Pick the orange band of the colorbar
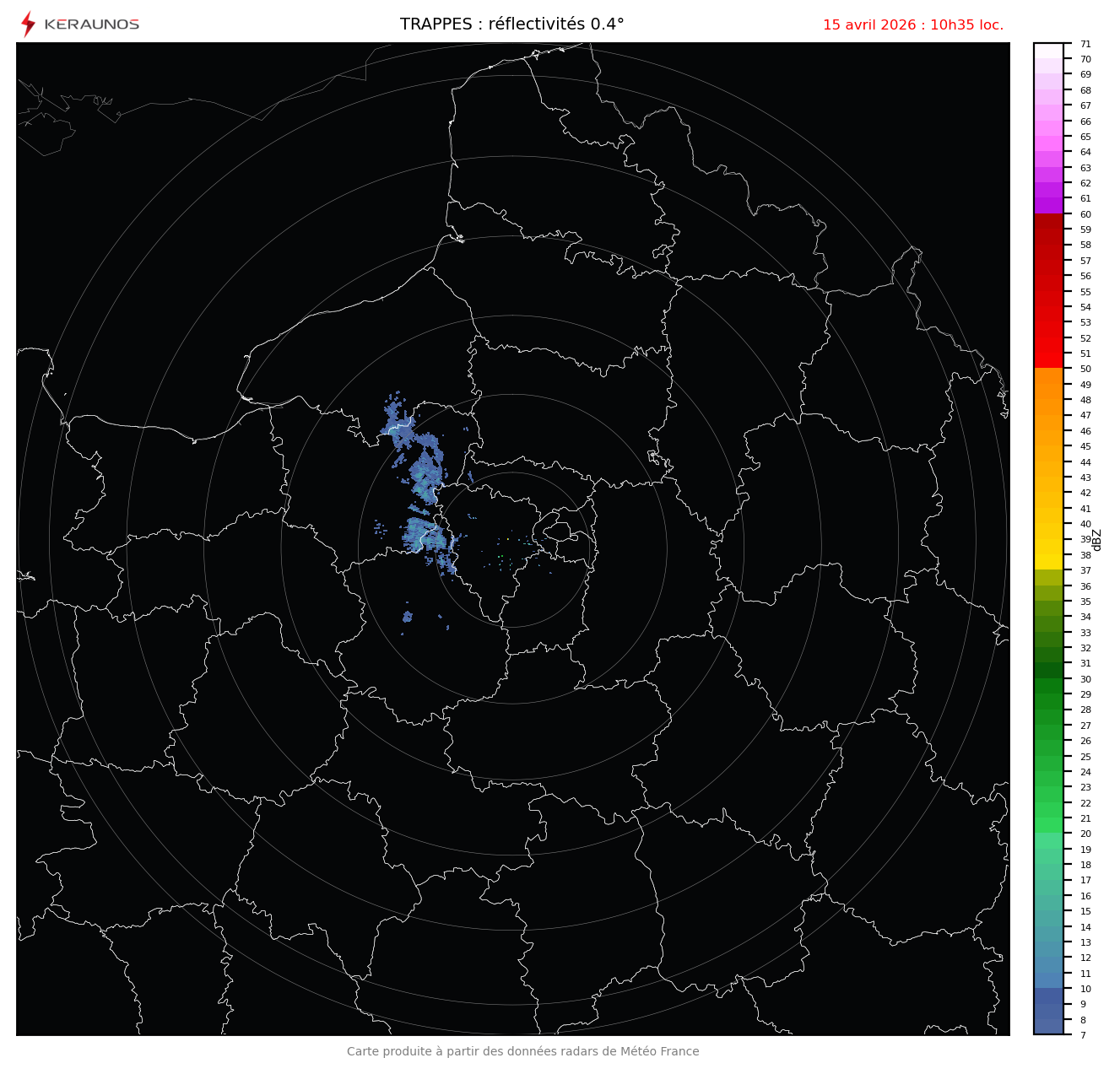1120x1074 pixels. tap(1048, 405)
